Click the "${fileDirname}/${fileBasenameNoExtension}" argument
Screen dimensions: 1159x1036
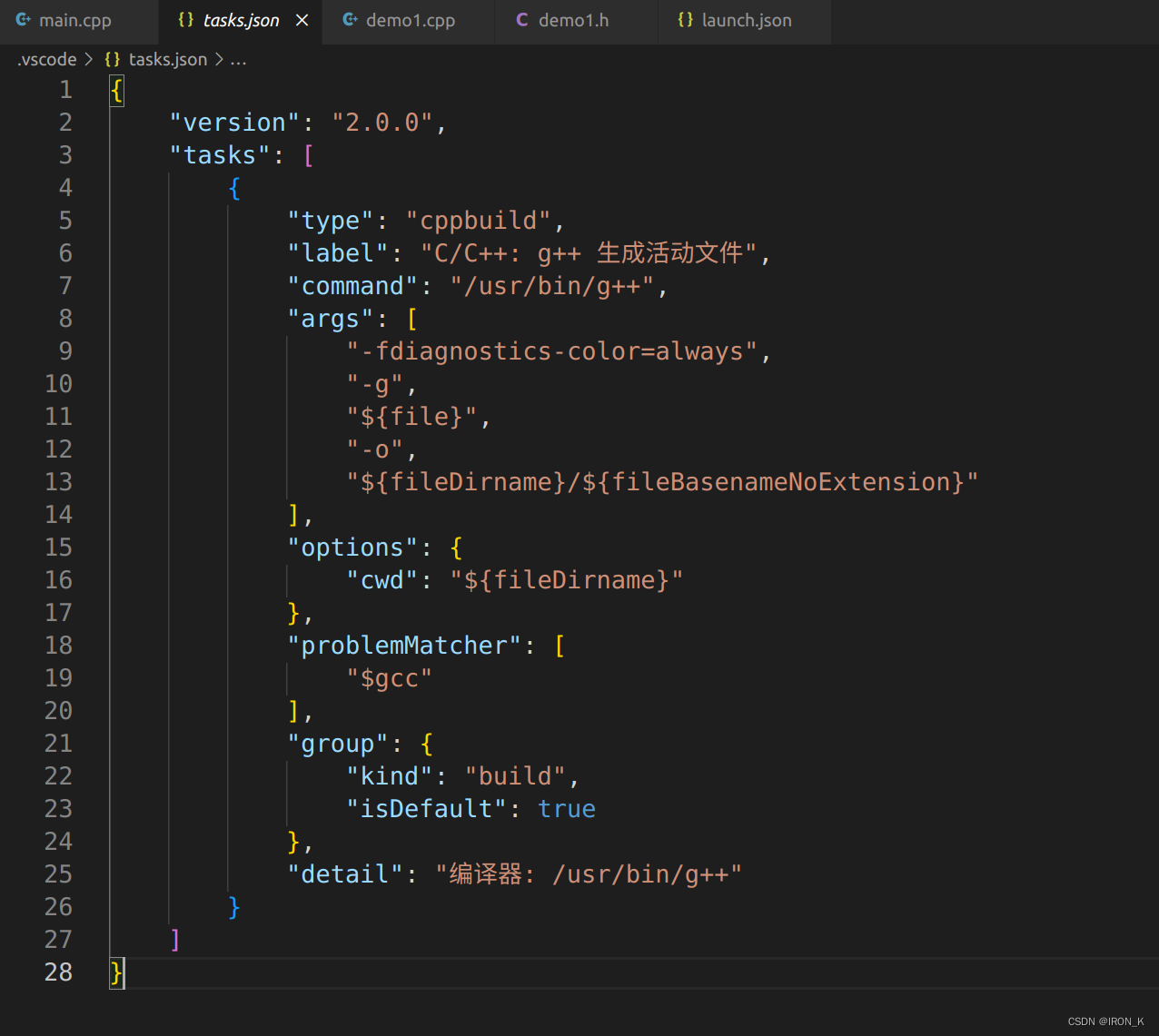[x=663, y=482]
